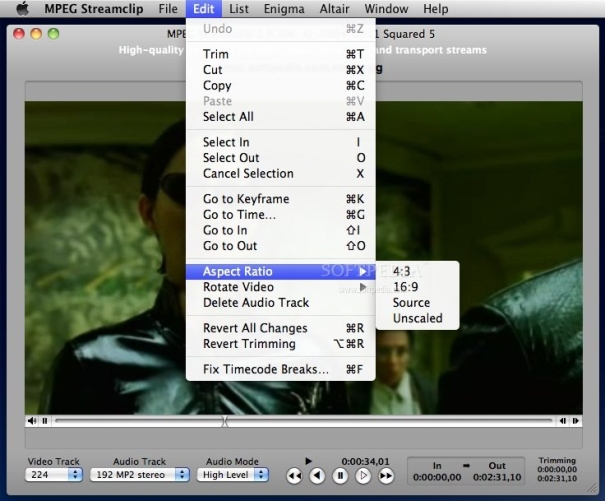The image size is (605, 501).
Task: Choose Fix Timecode Breaks...
Action: [x=281, y=369]
